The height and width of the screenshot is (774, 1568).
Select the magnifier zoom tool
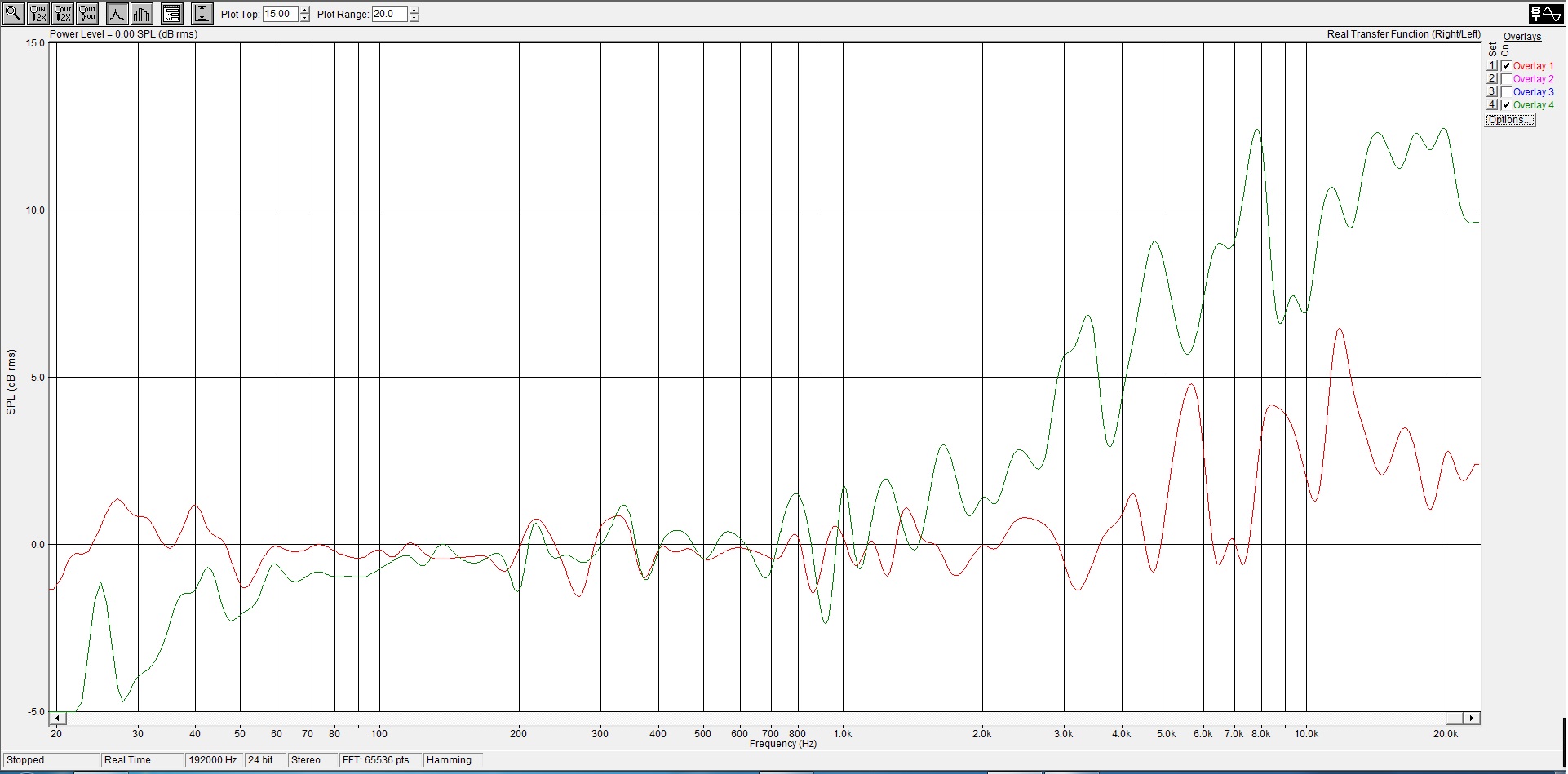pos(14,14)
